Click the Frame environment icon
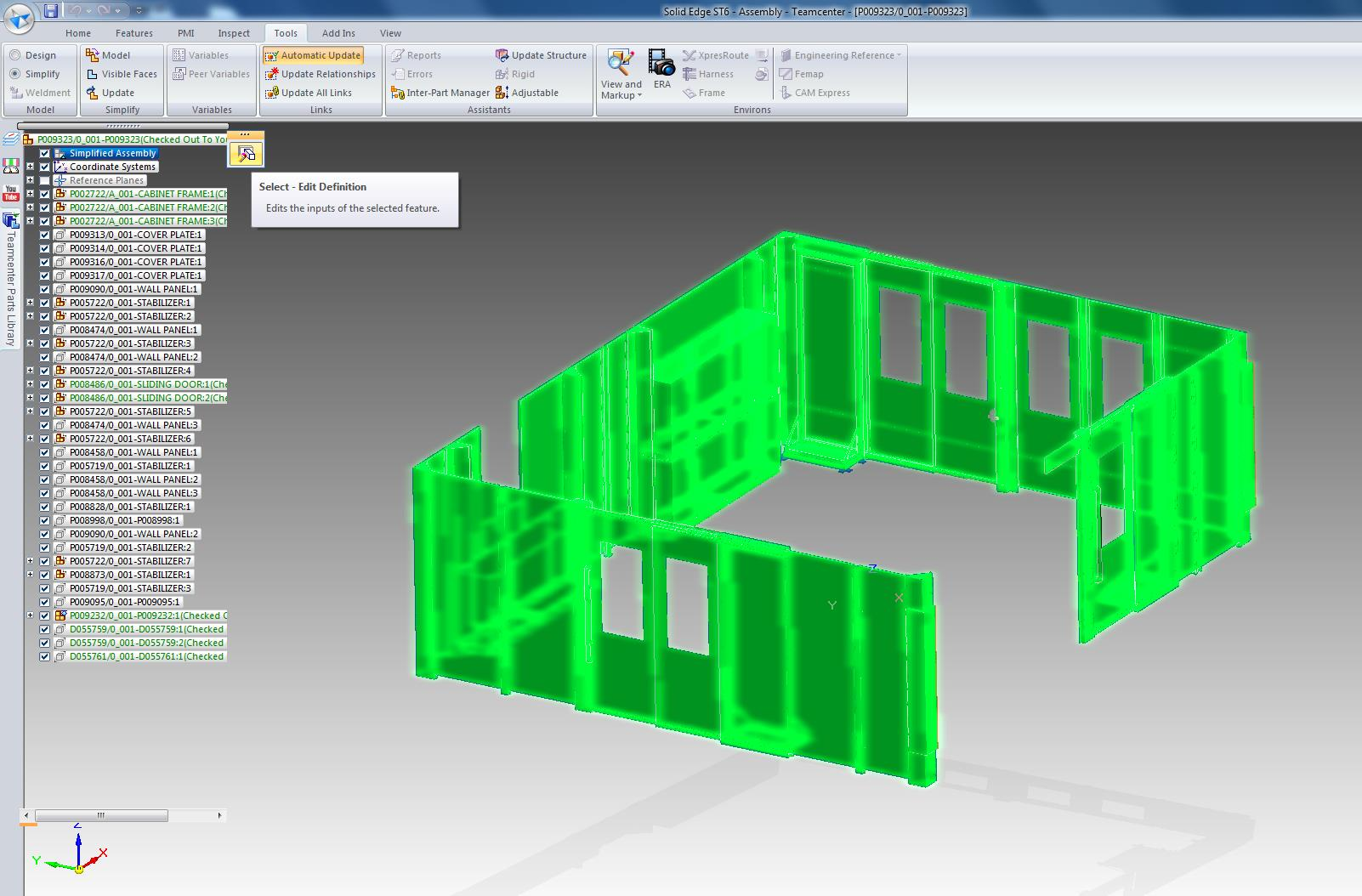1362x896 pixels. pos(690,93)
